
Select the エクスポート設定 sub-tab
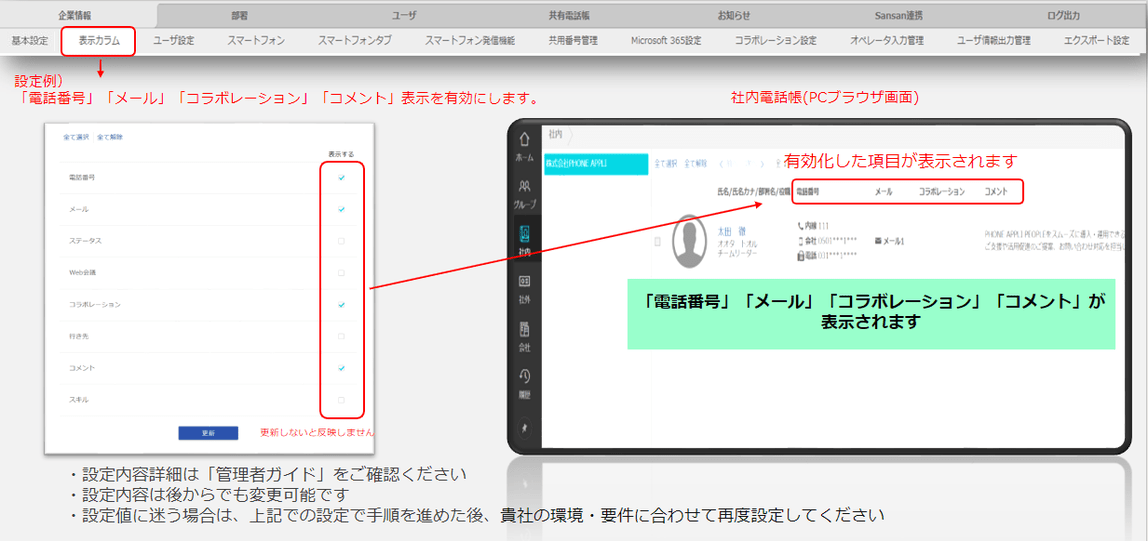tap(1097, 41)
